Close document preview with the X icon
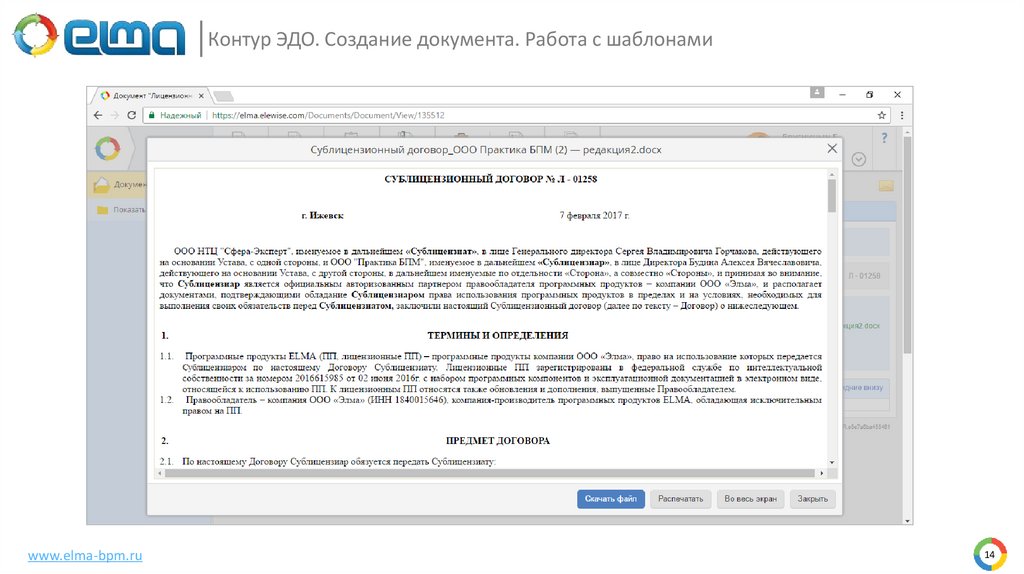The width and height of the screenshot is (1024, 574). click(x=832, y=149)
